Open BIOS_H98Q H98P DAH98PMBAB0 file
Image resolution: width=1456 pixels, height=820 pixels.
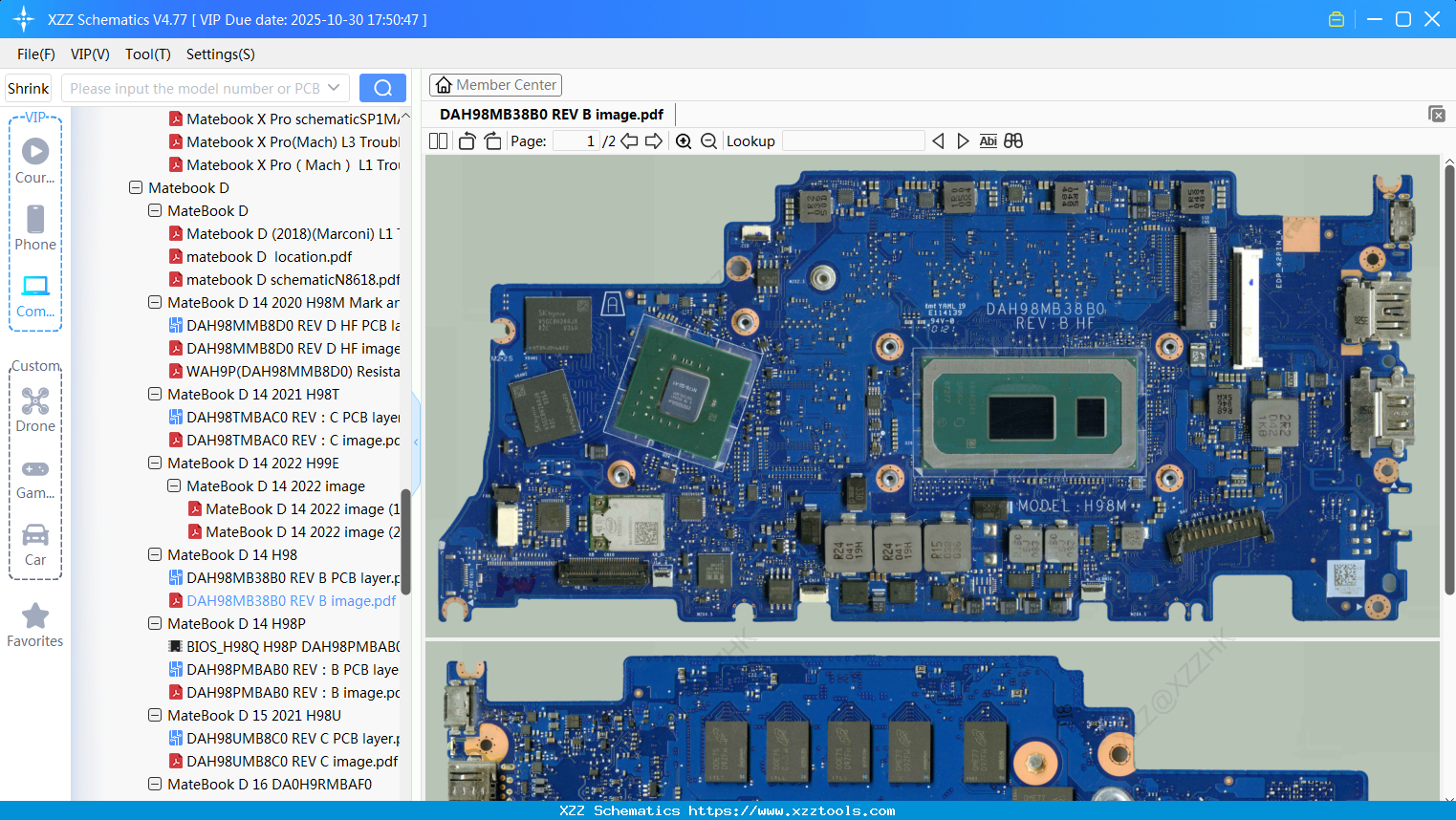[x=293, y=647]
